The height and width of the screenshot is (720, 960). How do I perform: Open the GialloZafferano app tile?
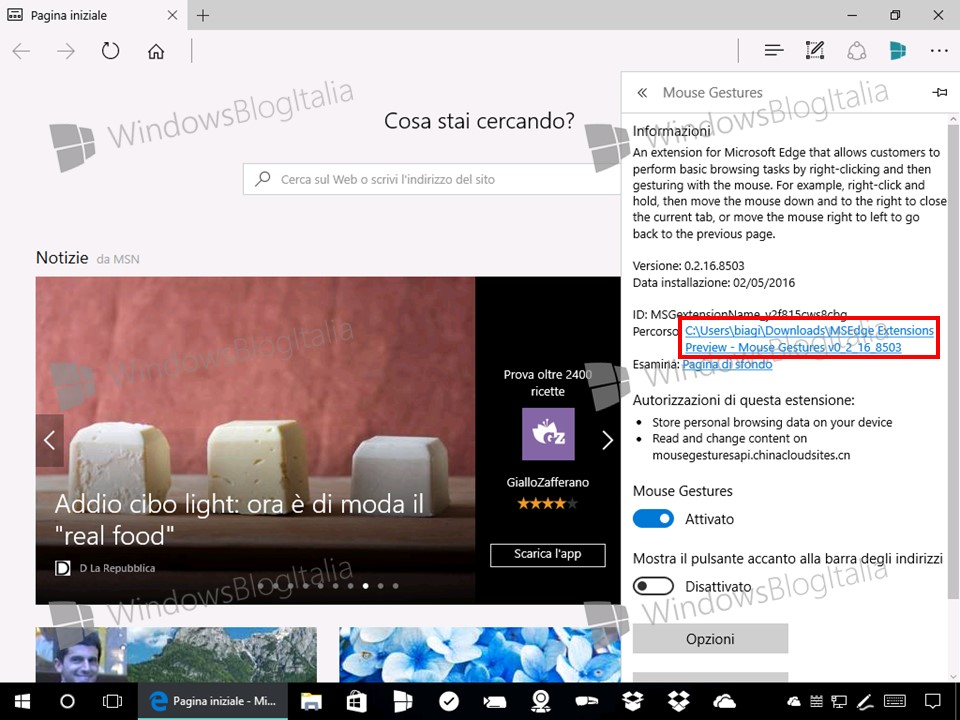point(548,433)
